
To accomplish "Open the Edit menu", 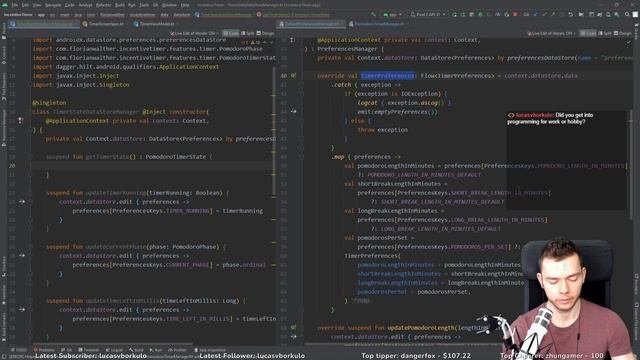I will tap(25, 5).
